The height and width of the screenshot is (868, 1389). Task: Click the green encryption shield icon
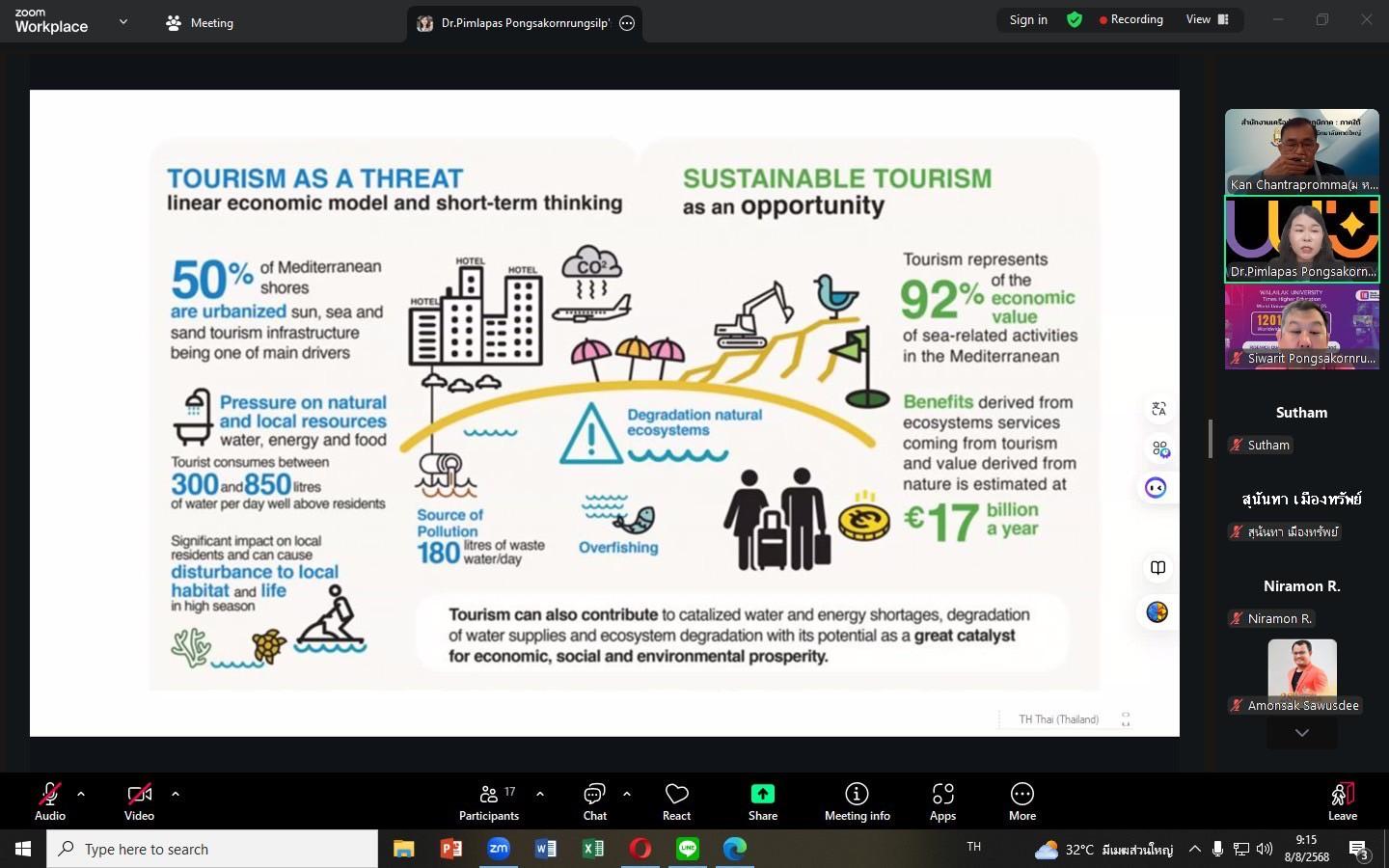[1074, 19]
